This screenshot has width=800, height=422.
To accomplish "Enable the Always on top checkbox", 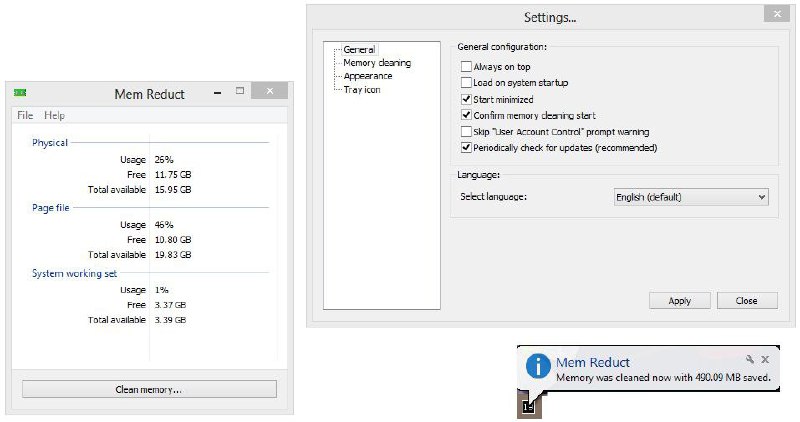I will [466, 67].
